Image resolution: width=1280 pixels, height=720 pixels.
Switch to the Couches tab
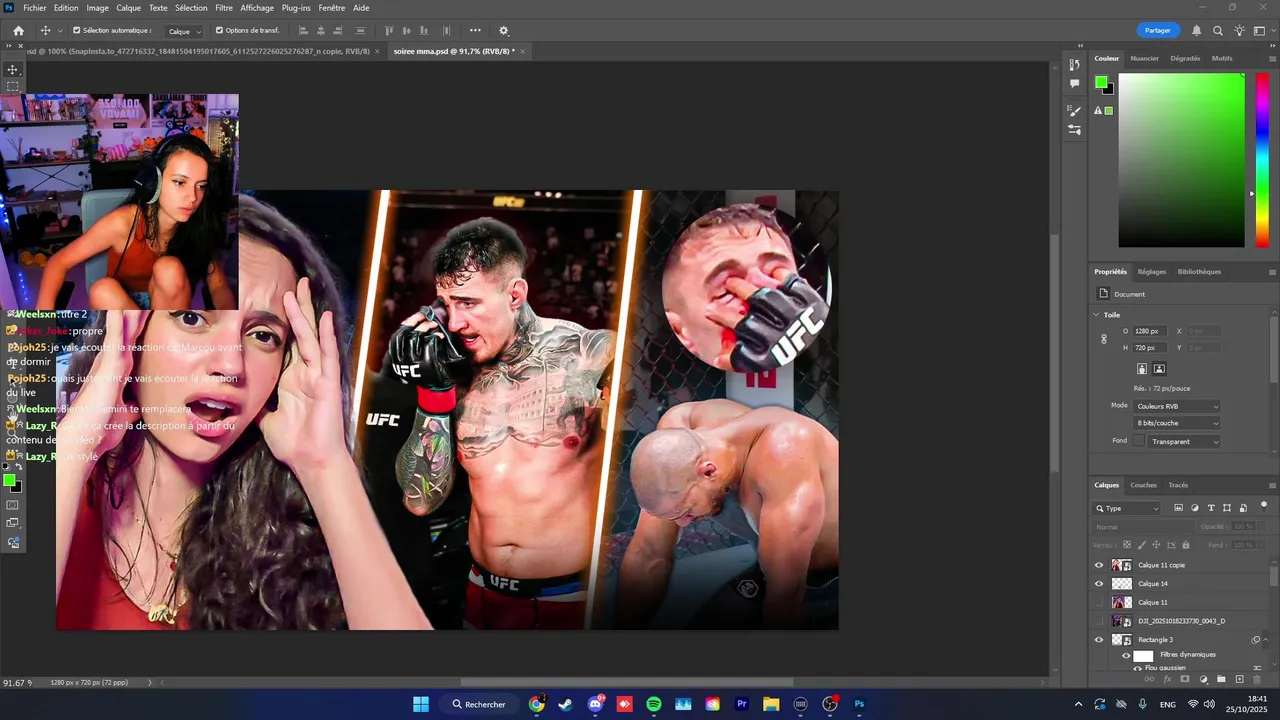1143,485
